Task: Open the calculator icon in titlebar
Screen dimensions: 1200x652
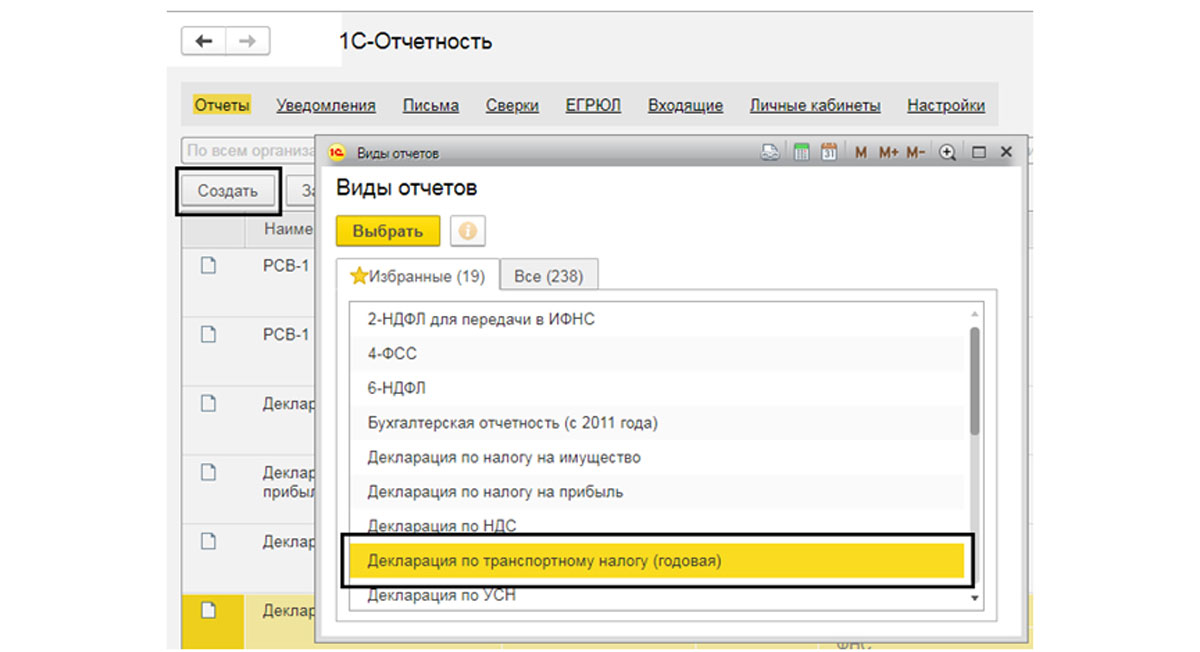Action: 801,153
